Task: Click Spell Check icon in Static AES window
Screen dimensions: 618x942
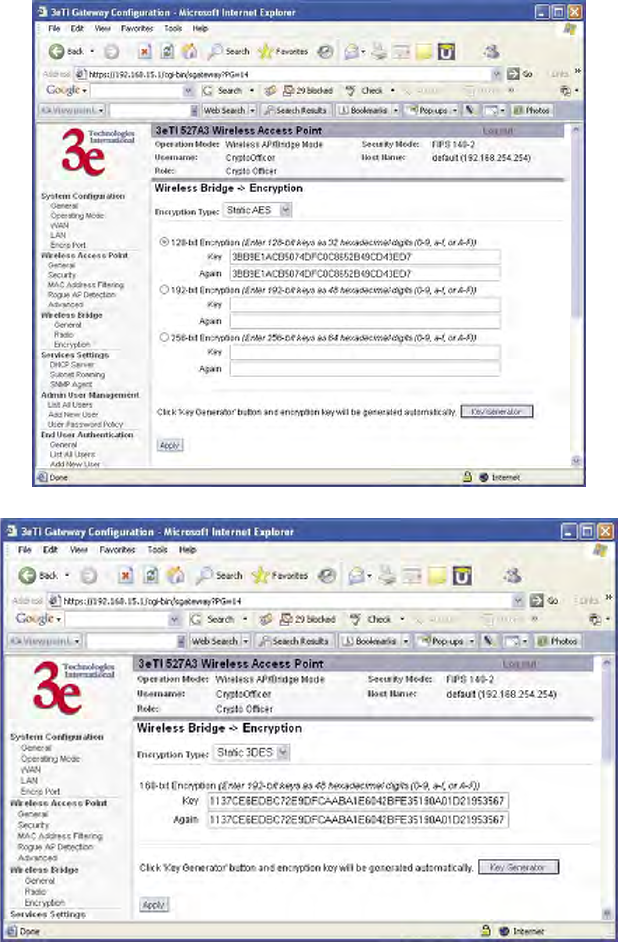Action: pyautogui.click(x=366, y=91)
